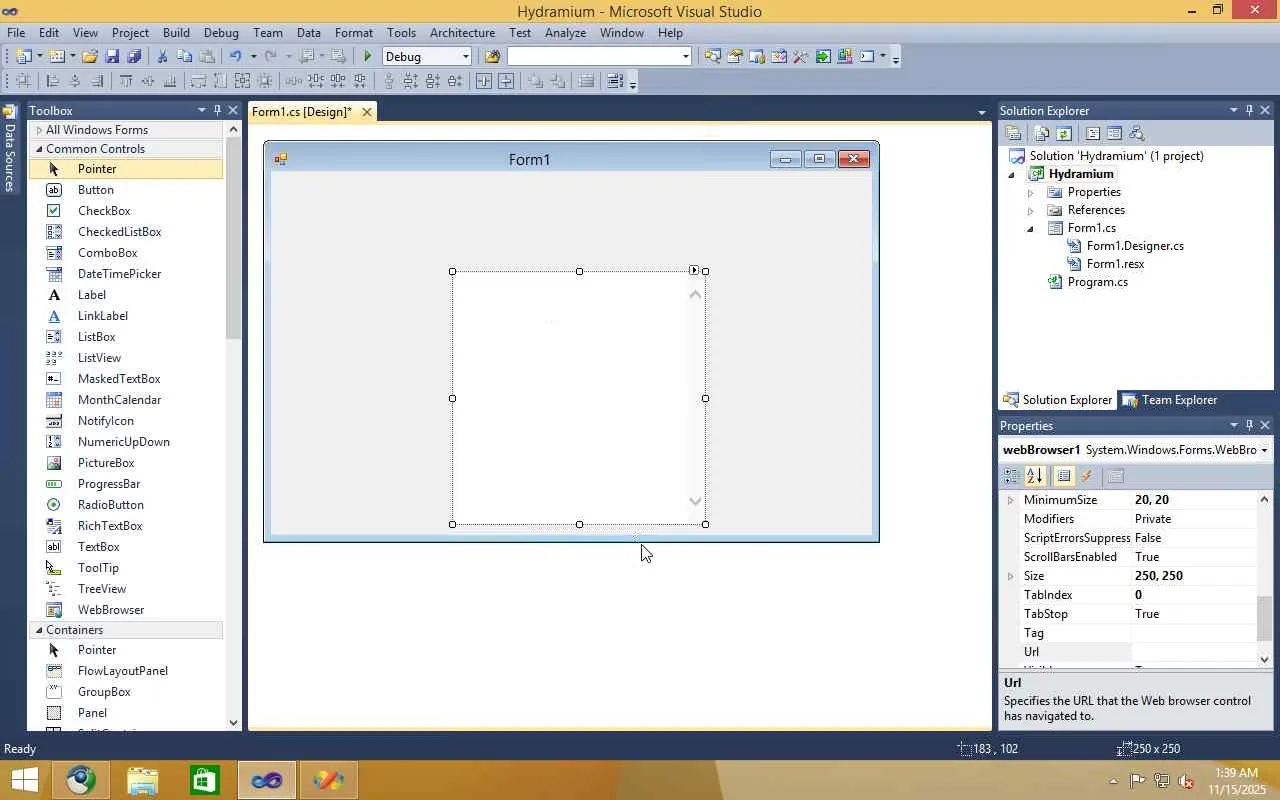Click the Start Page toolbar icon
This screenshot has width=1280, height=800.
823,56
